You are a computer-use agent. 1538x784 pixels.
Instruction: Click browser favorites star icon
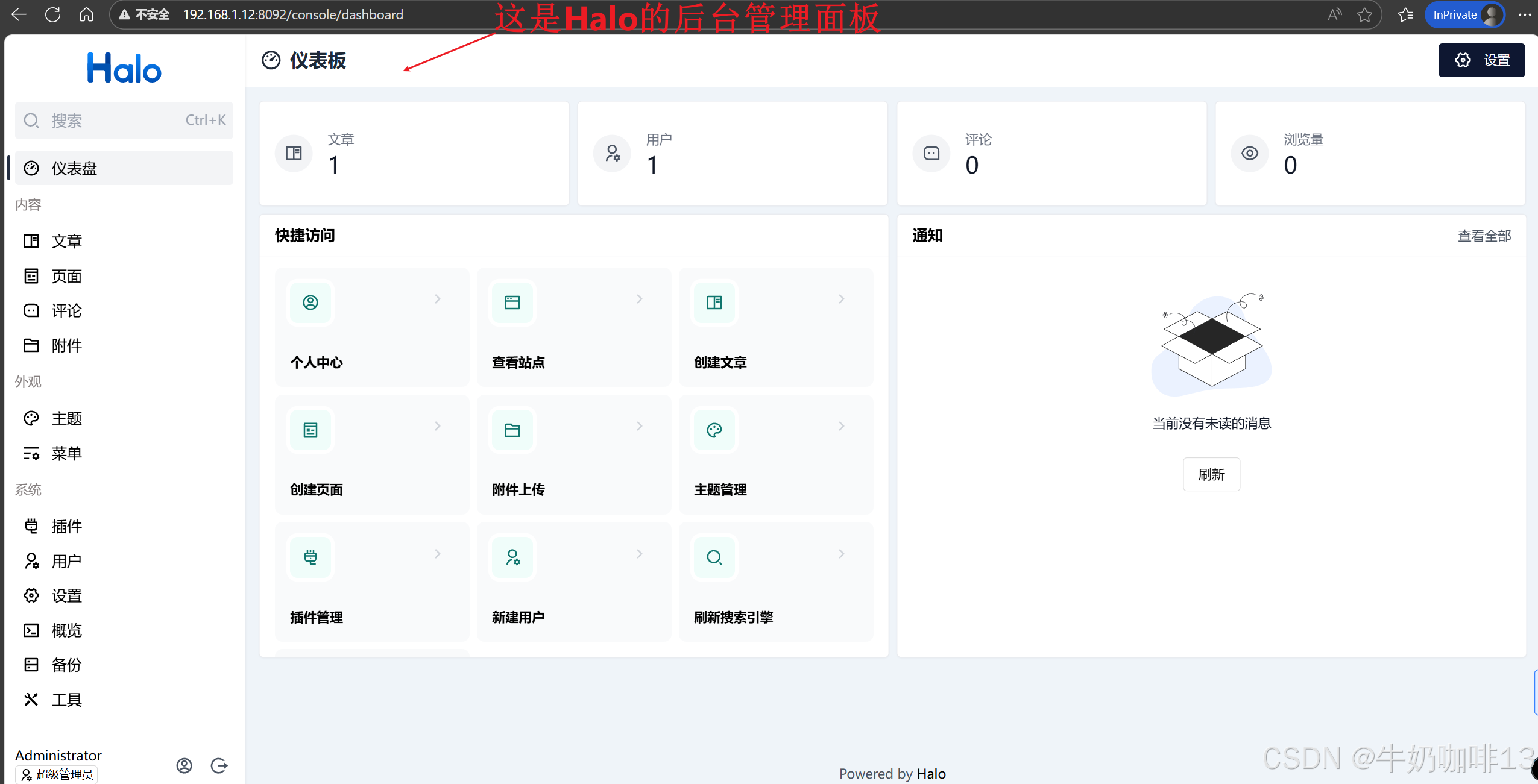click(1364, 15)
